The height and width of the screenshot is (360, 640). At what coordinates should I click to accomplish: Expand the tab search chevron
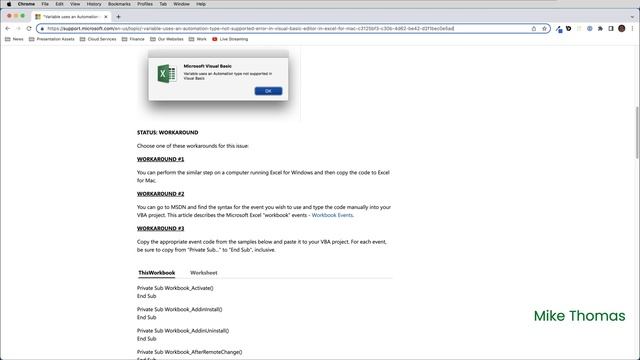(x=632, y=17)
